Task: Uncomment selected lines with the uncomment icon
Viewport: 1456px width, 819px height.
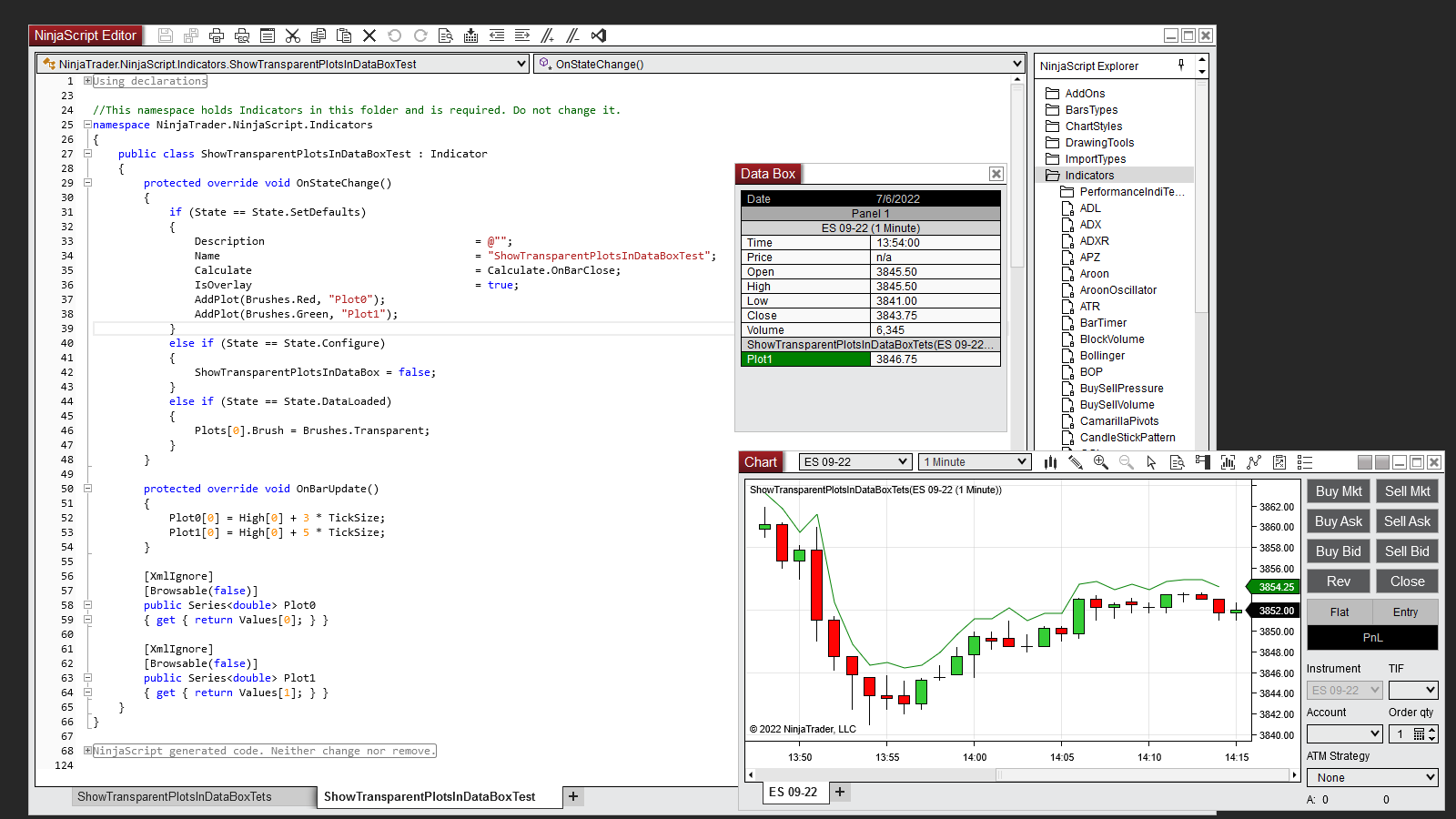Action: click(572, 35)
